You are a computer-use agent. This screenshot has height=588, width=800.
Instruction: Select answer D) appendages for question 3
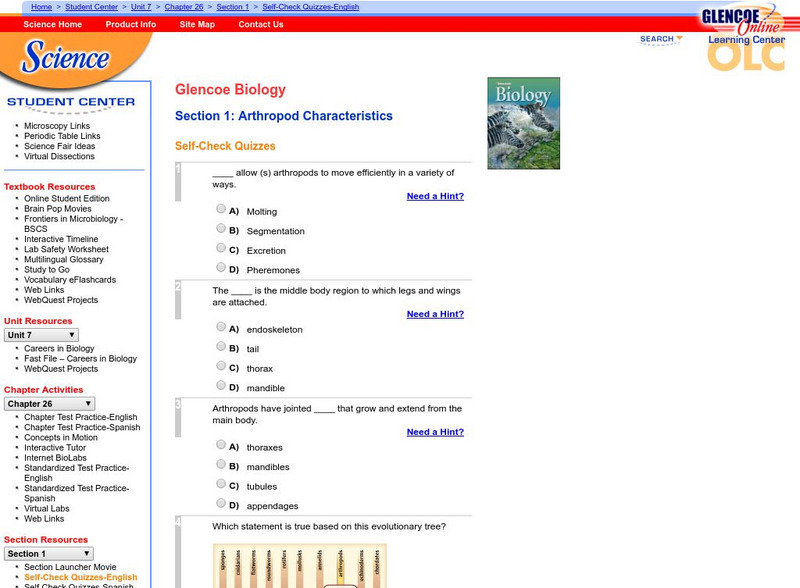pyautogui.click(x=221, y=502)
